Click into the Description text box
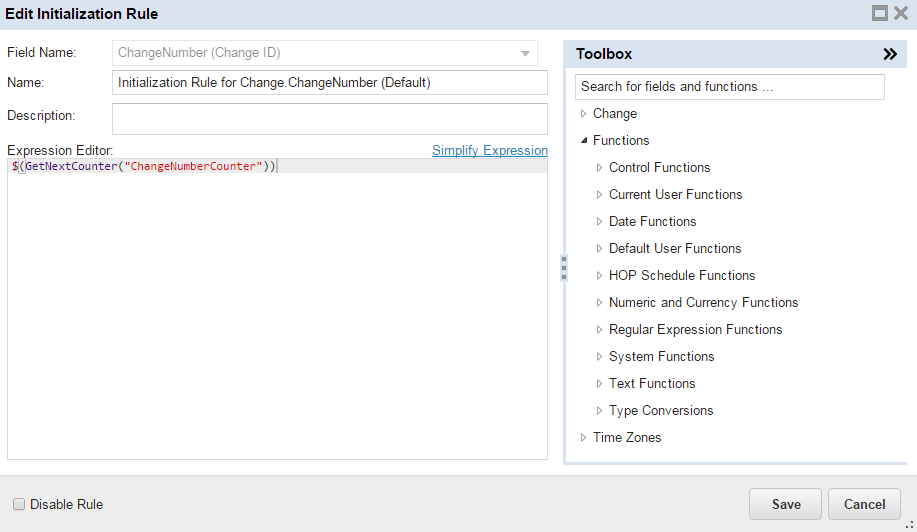The image size is (917, 532). [329, 119]
